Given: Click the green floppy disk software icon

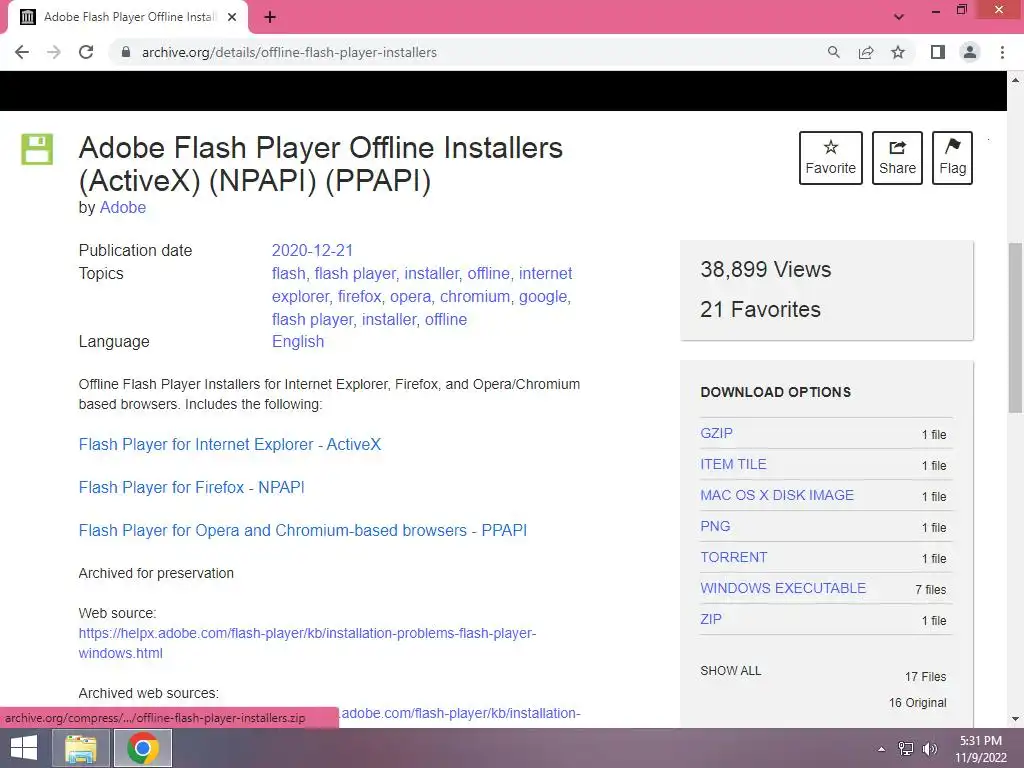Looking at the screenshot, I should [37, 149].
